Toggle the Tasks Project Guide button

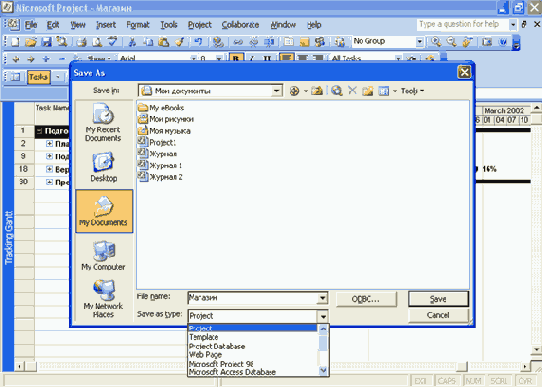(x=38, y=77)
